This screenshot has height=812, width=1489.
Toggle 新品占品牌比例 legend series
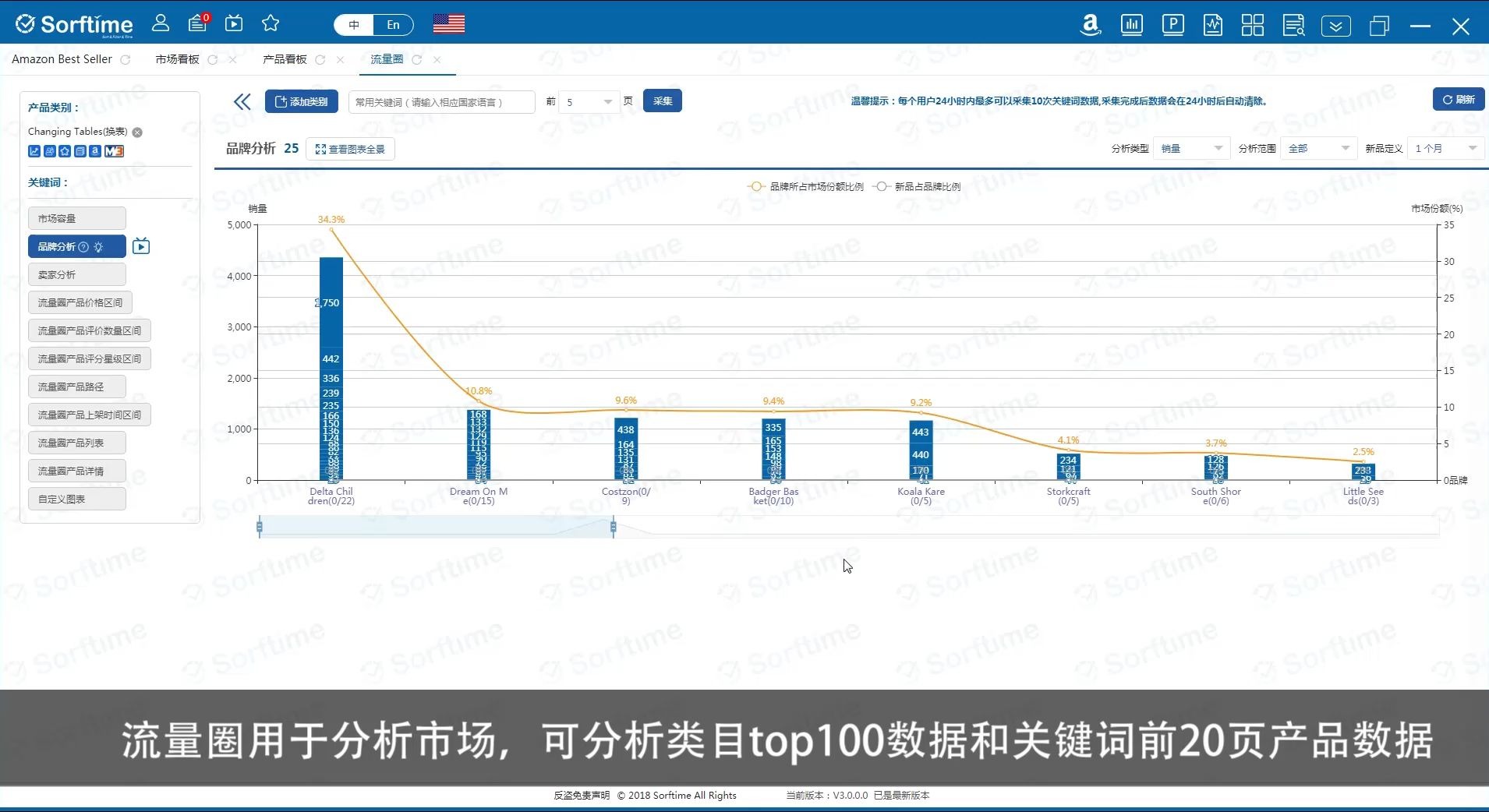pyautogui.click(x=917, y=186)
